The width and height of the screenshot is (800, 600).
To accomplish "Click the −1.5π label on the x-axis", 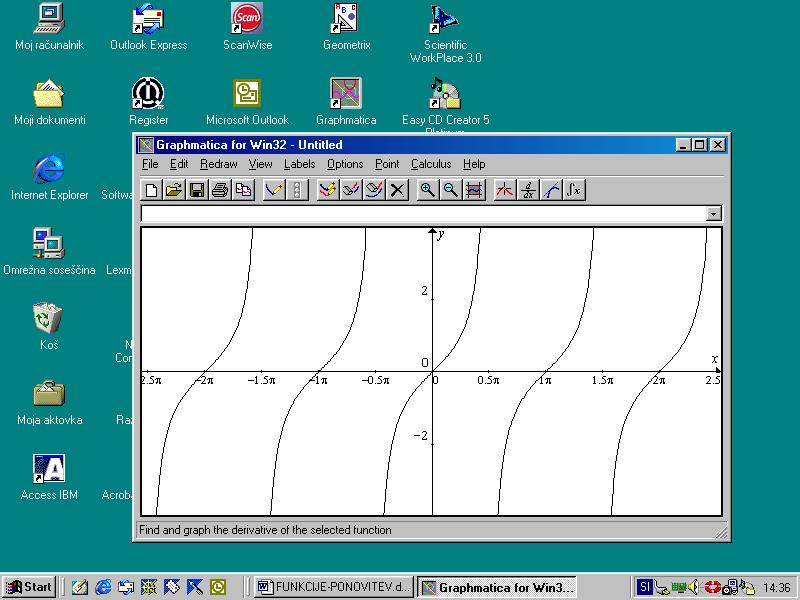I will pos(261,381).
